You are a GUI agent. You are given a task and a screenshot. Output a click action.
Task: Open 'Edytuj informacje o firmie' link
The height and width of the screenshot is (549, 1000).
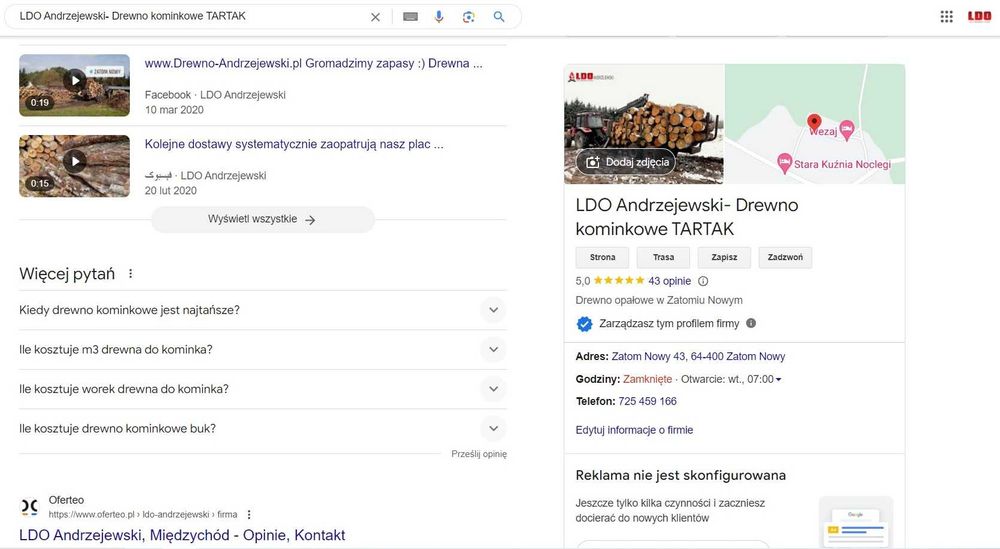coord(634,430)
